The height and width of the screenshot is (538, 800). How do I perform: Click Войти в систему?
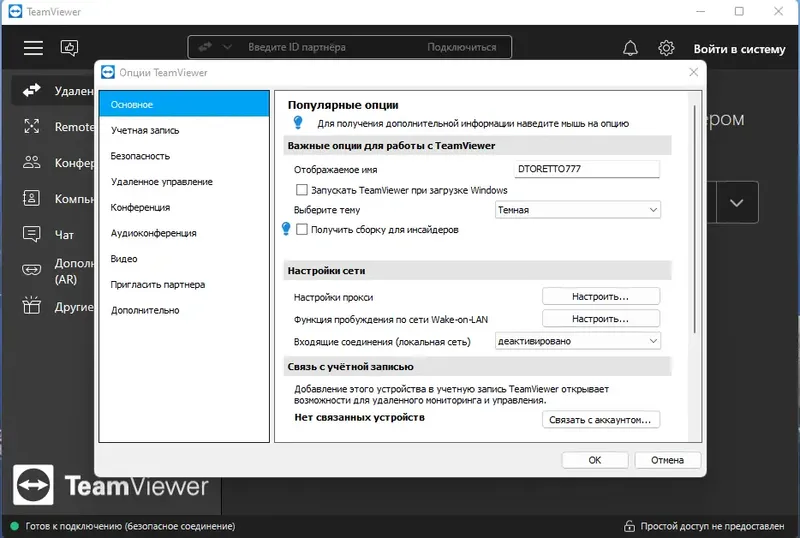pos(739,49)
